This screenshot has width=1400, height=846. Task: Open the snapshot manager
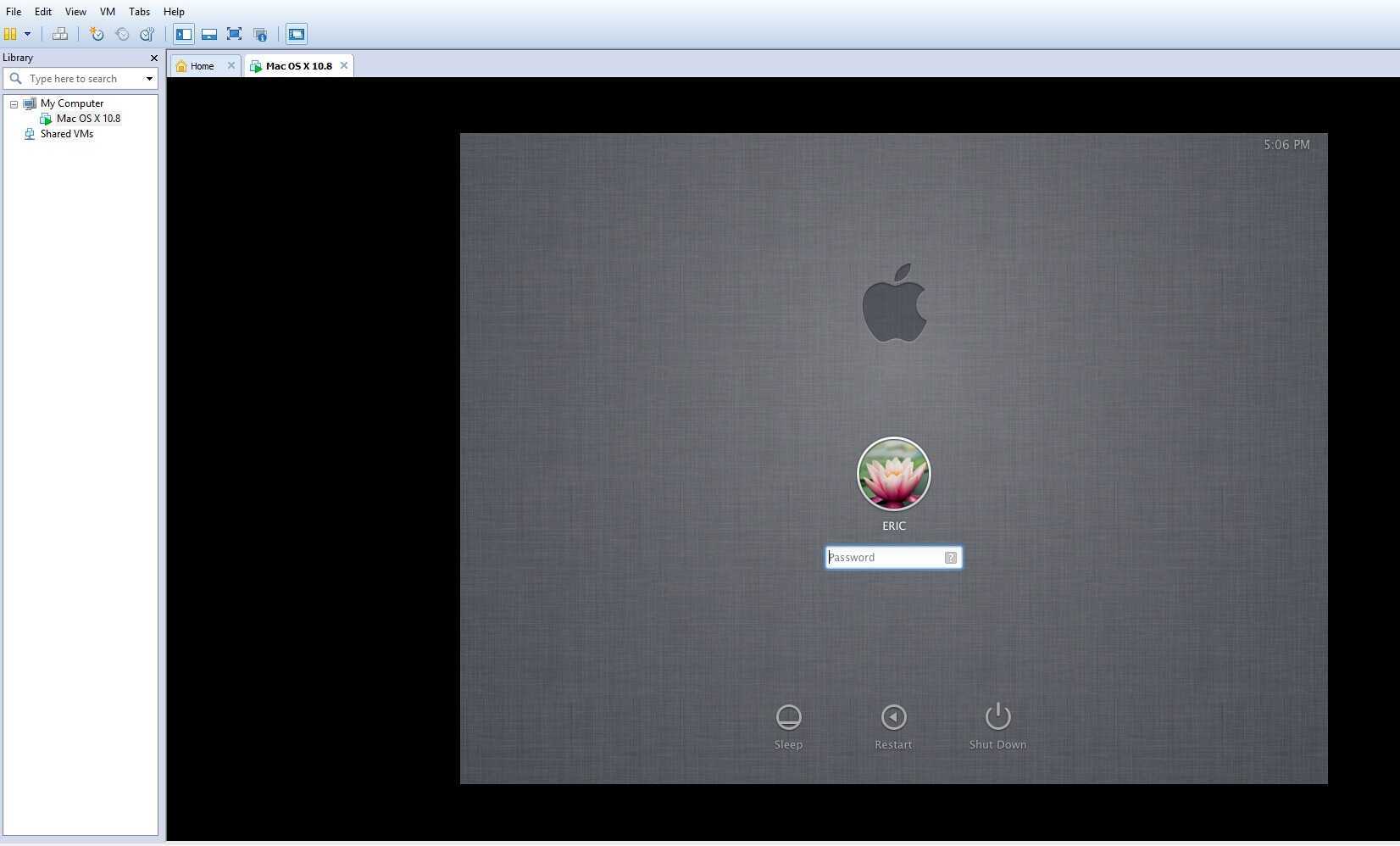coord(147,35)
